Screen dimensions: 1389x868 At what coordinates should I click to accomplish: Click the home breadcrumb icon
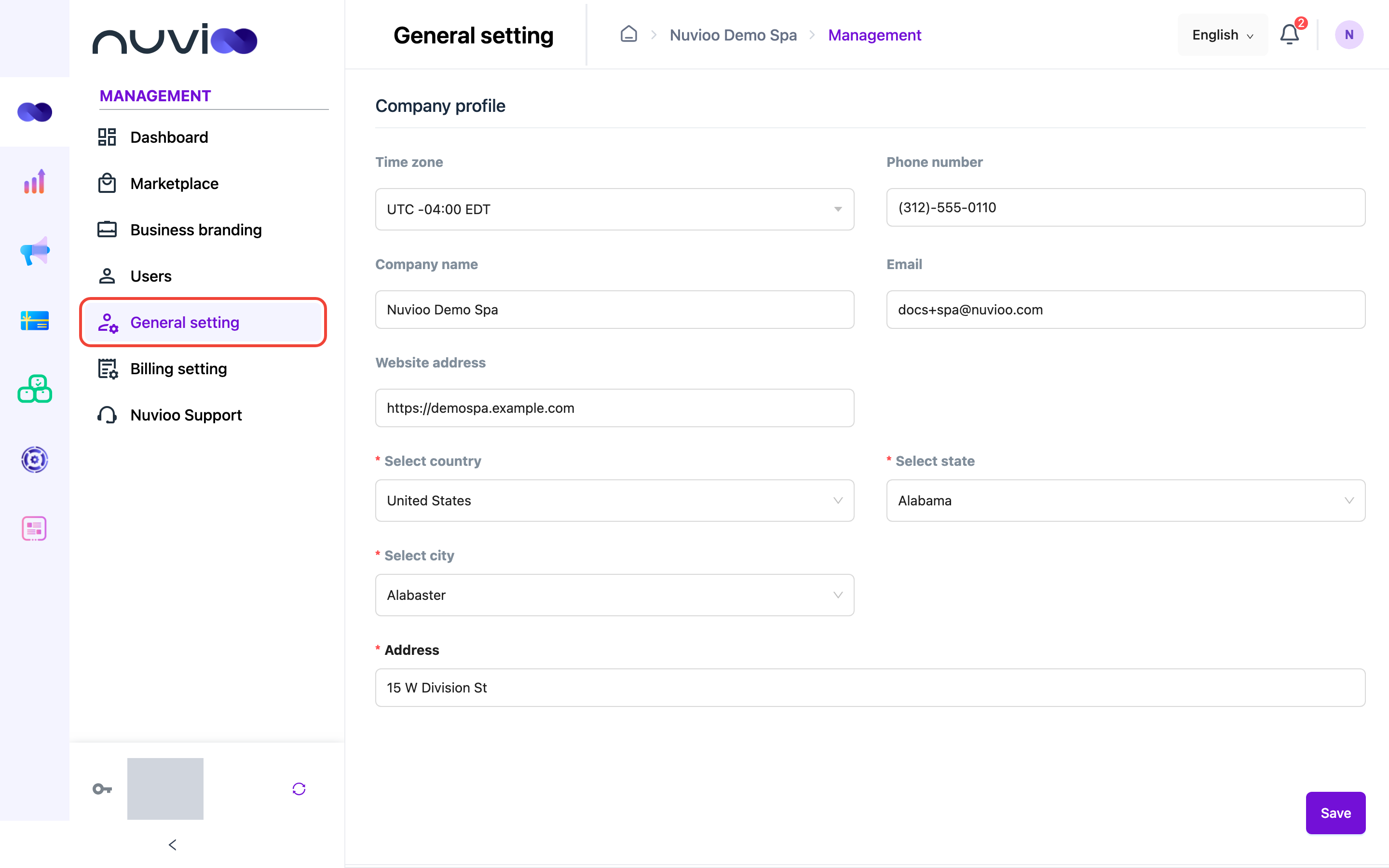click(628, 34)
